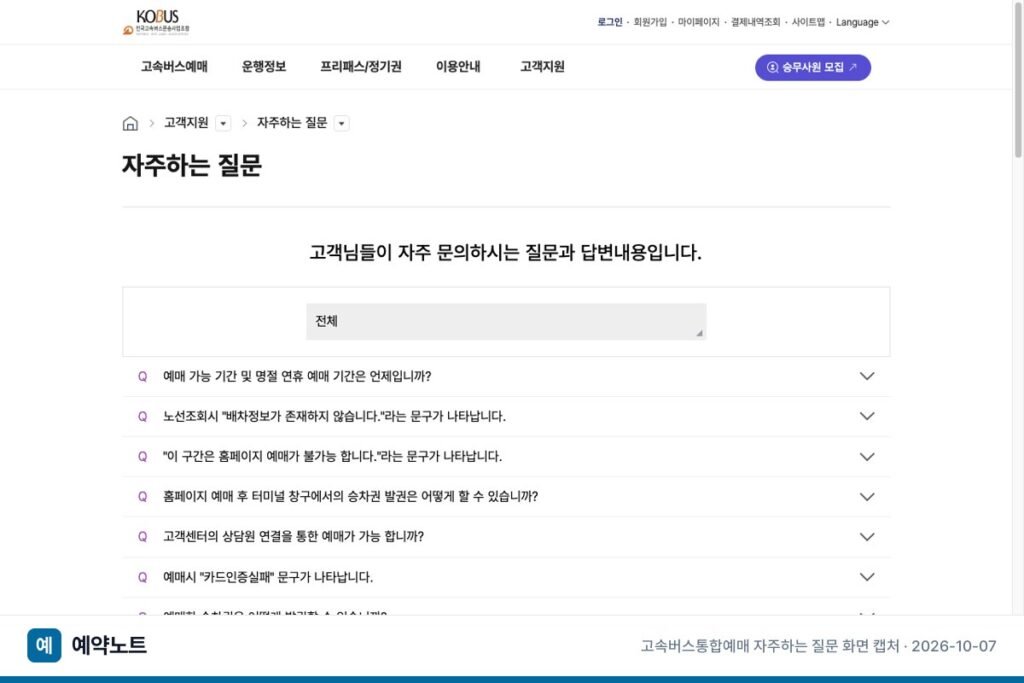The width and height of the screenshot is (1024, 683).
Task: Open the 마이페이지 link
Action: [698, 22]
